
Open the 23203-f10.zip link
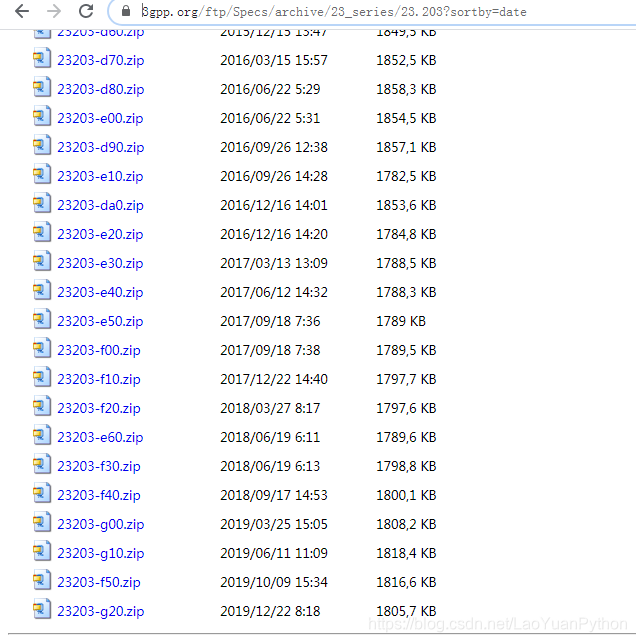click(99, 380)
